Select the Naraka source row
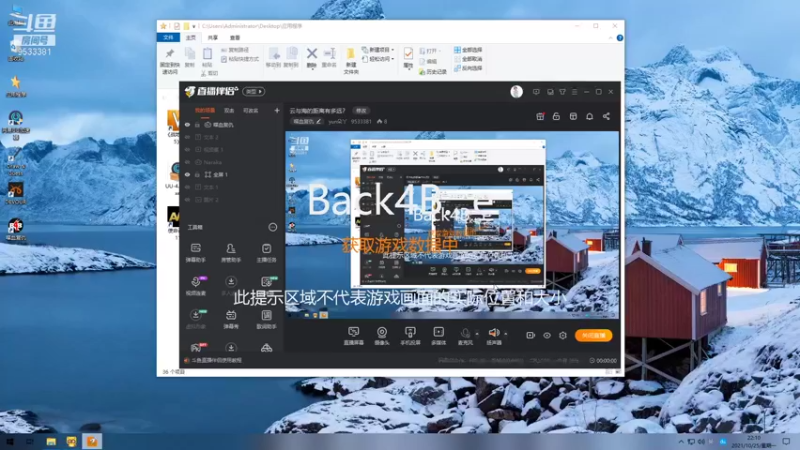The image size is (800, 450). 232,162
